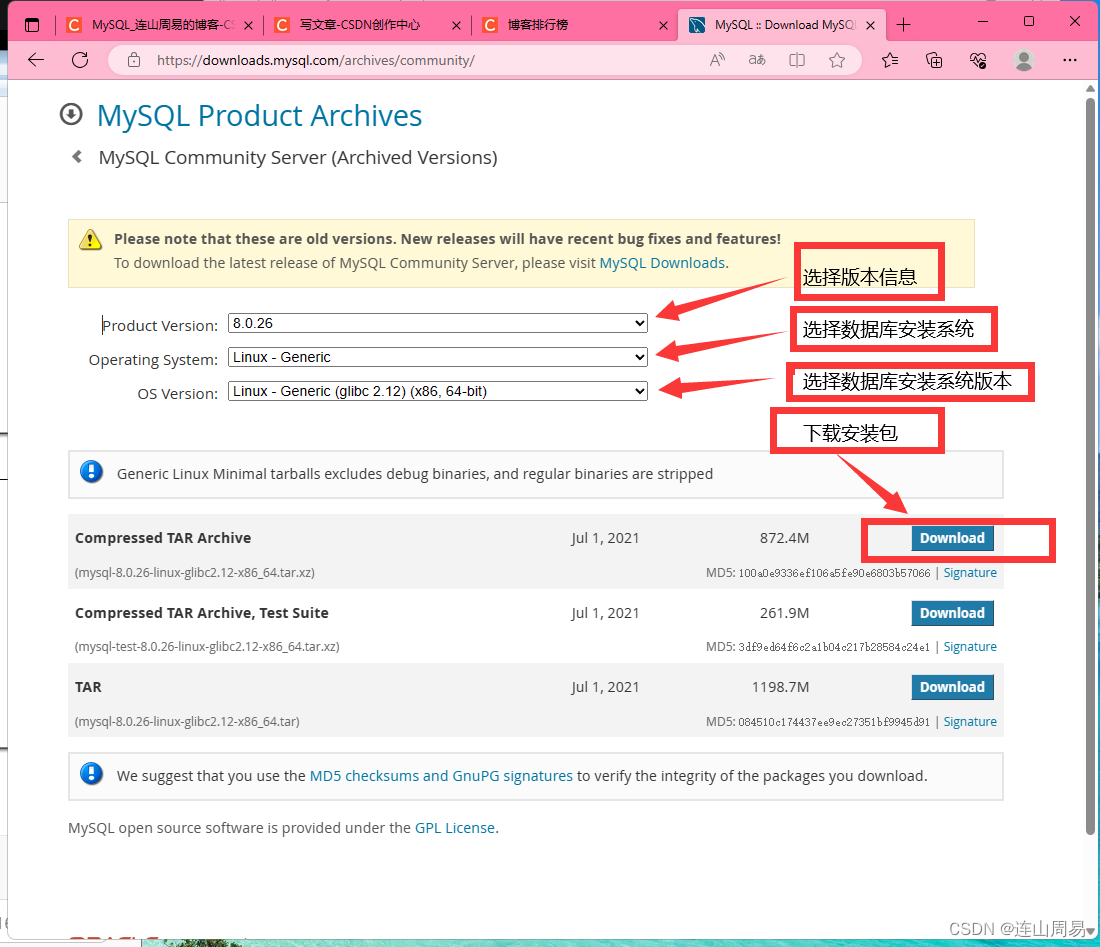The height and width of the screenshot is (947, 1100).
Task: Select the MySQL :: Download MySQL tab
Action: point(784,25)
